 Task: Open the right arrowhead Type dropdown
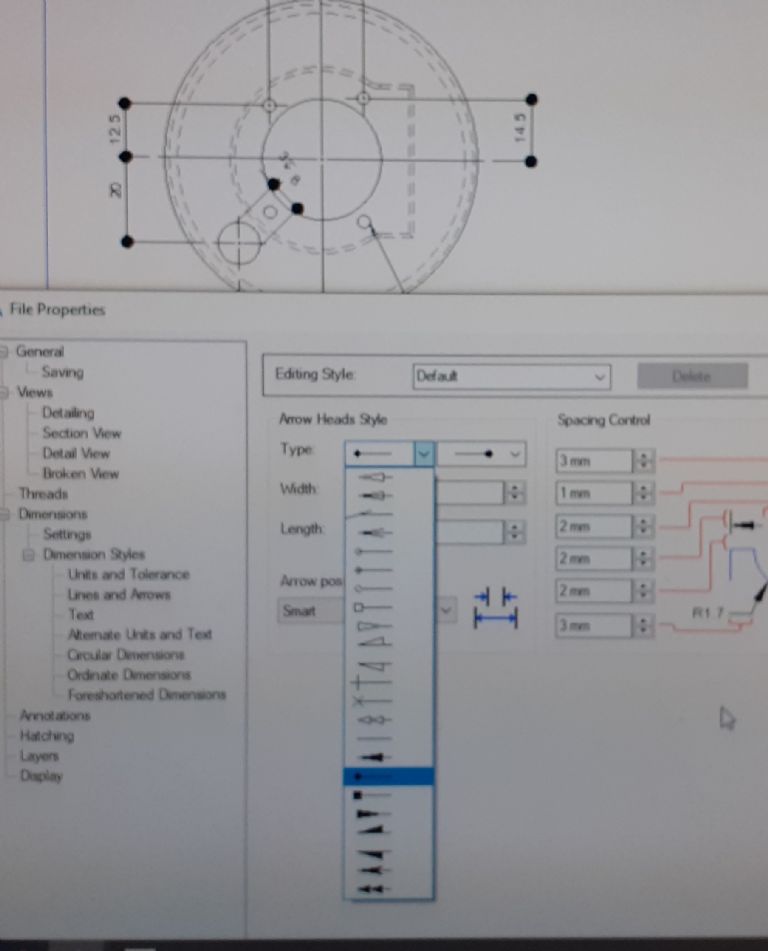pyautogui.click(x=515, y=454)
